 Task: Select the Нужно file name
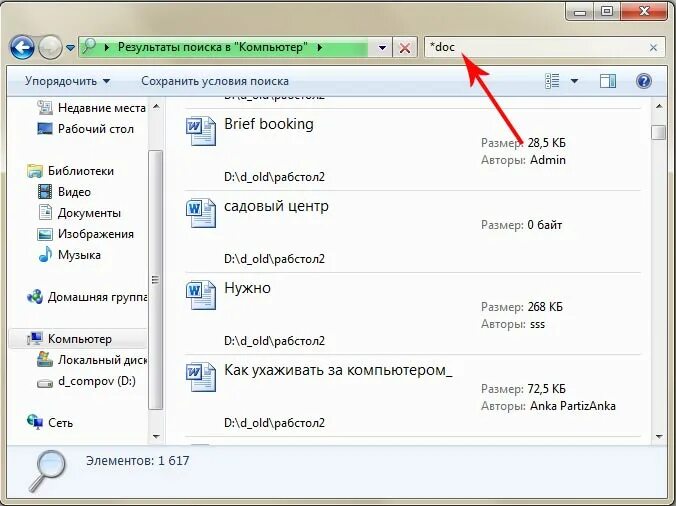tap(247, 288)
